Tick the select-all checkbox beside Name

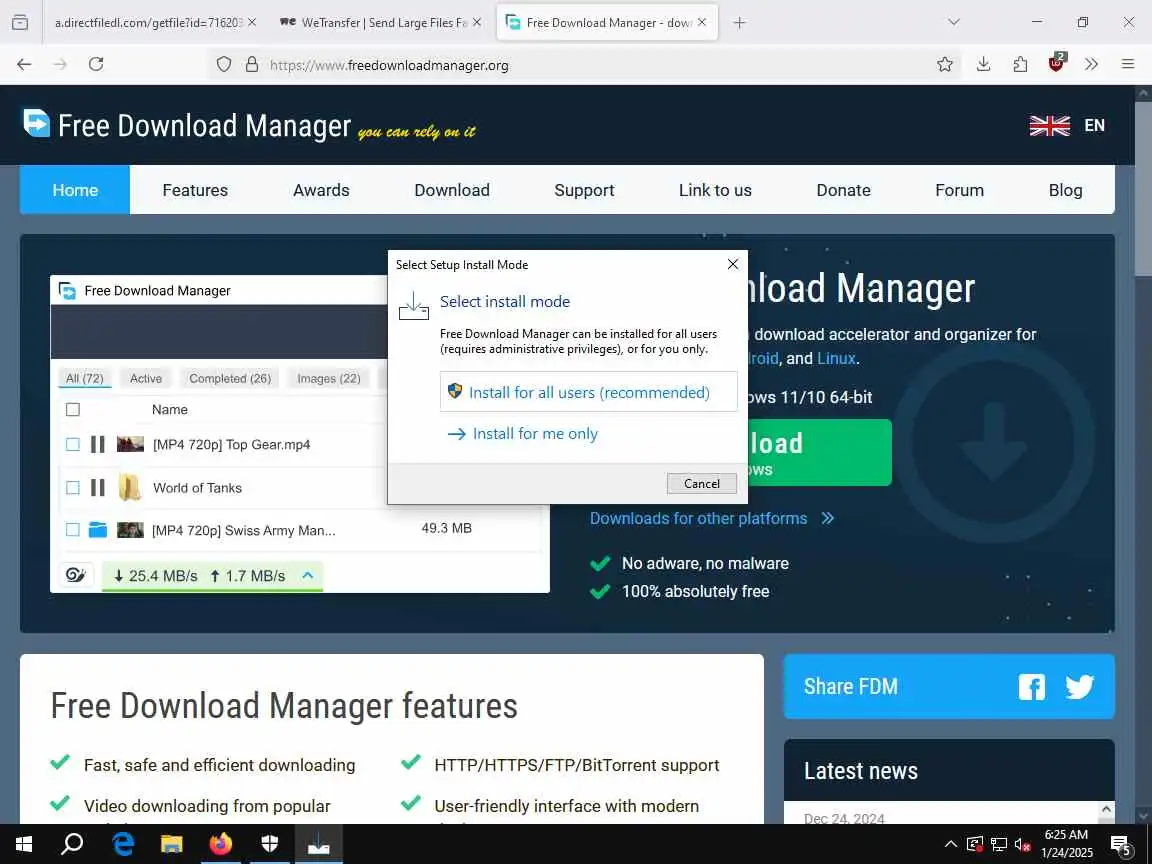point(73,409)
